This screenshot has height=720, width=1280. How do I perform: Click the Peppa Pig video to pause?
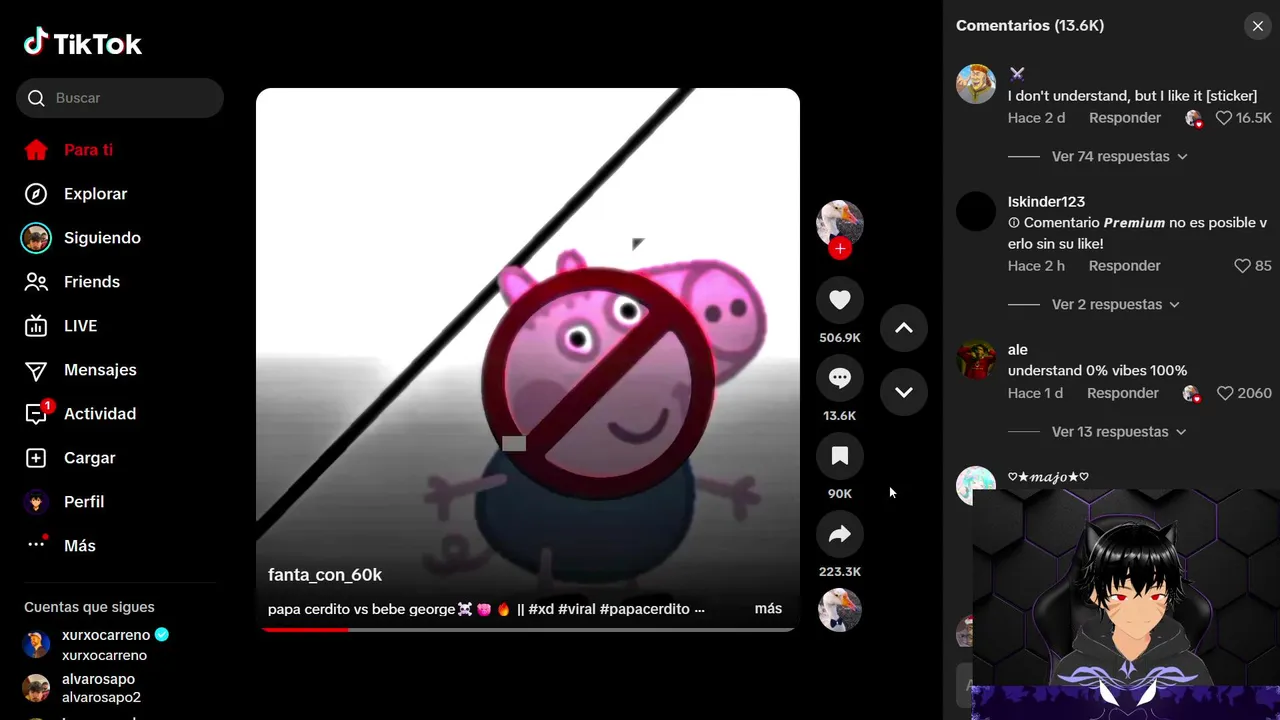528,360
